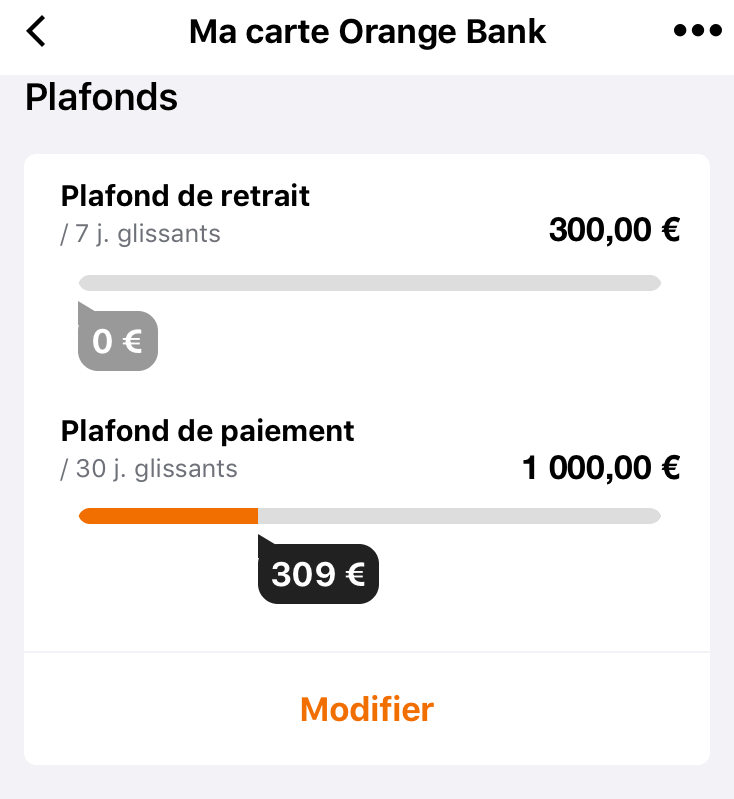Tap the grey background below the card
Image resolution: width=734 pixels, height=799 pixels.
(367, 783)
